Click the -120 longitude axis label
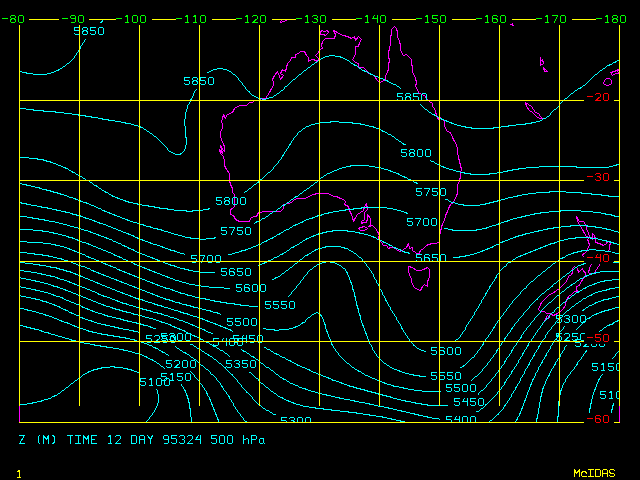Image resolution: width=640 pixels, height=480 pixels. (x=254, y=19)
